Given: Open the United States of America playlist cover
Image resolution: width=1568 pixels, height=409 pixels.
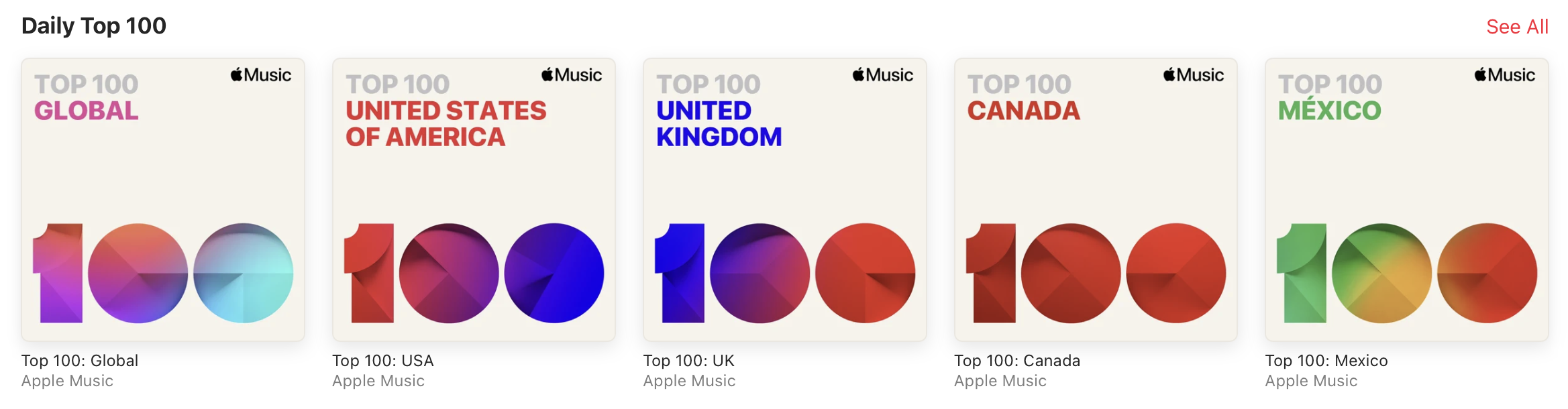Looking at the screenshot, I should [x=474, y=200].
